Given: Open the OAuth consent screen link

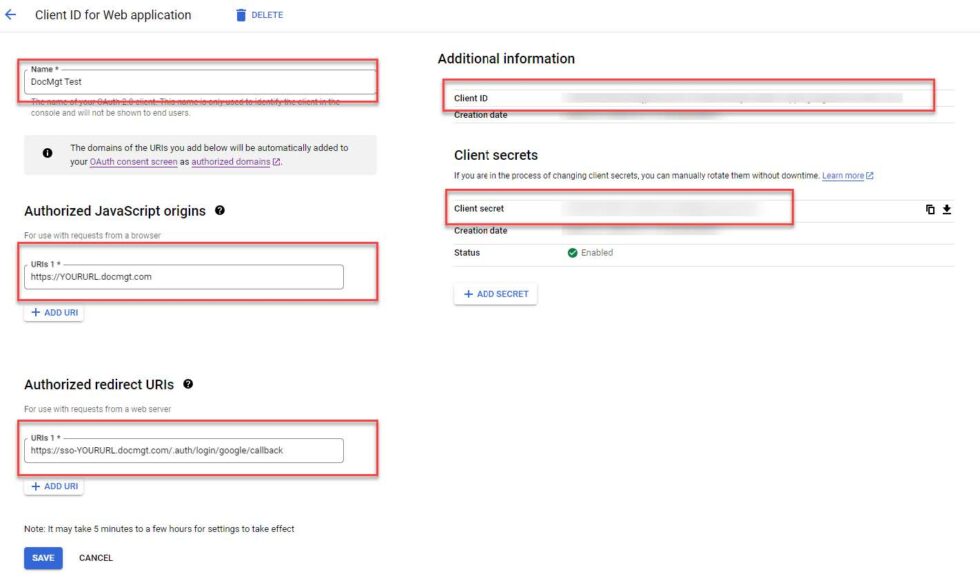Looking at the screenshot, I should click(132, 161).
